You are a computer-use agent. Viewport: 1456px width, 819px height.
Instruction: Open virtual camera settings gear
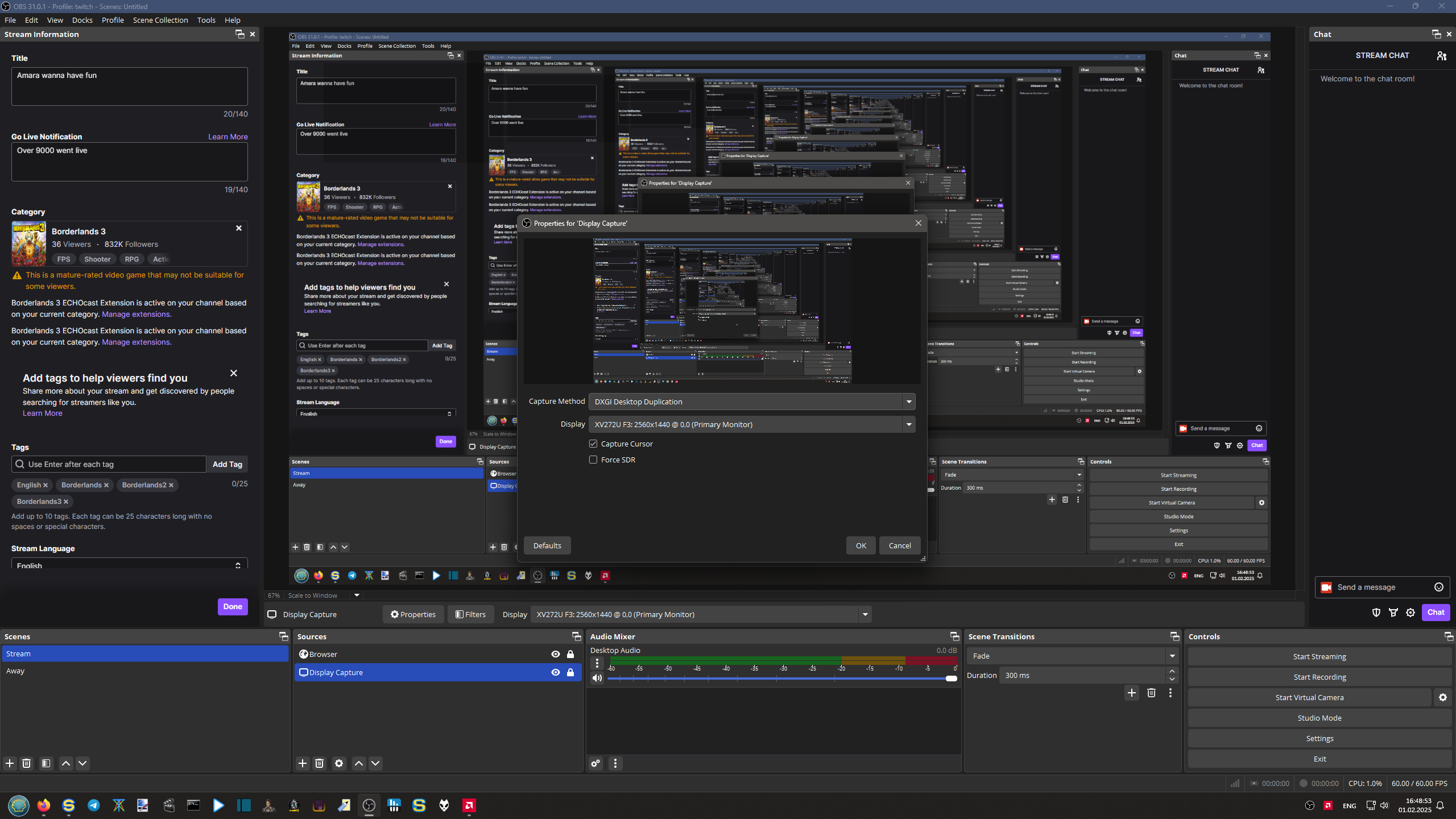pos(1443,697)
